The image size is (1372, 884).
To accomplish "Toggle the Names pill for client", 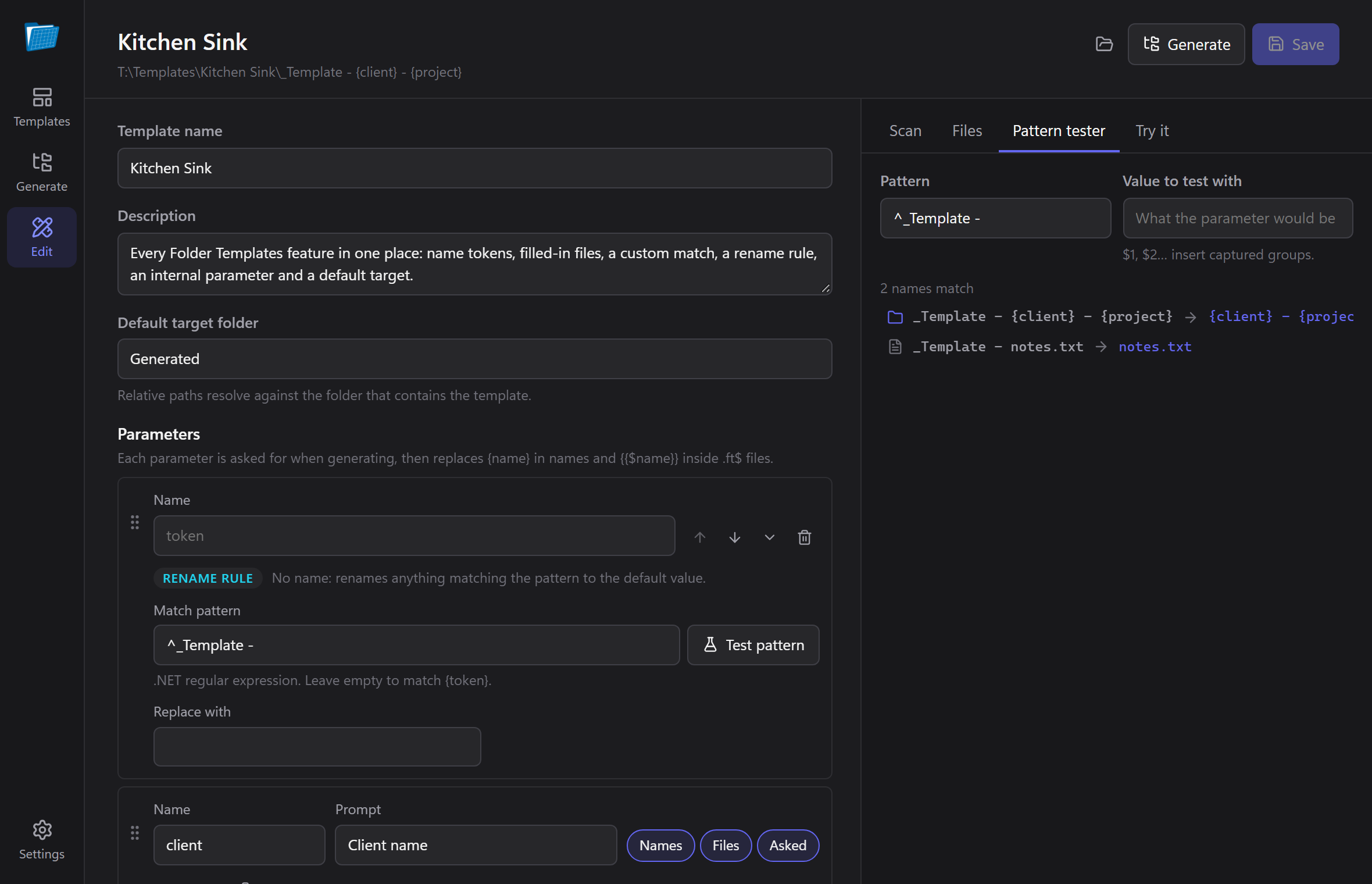I will 660,845.
